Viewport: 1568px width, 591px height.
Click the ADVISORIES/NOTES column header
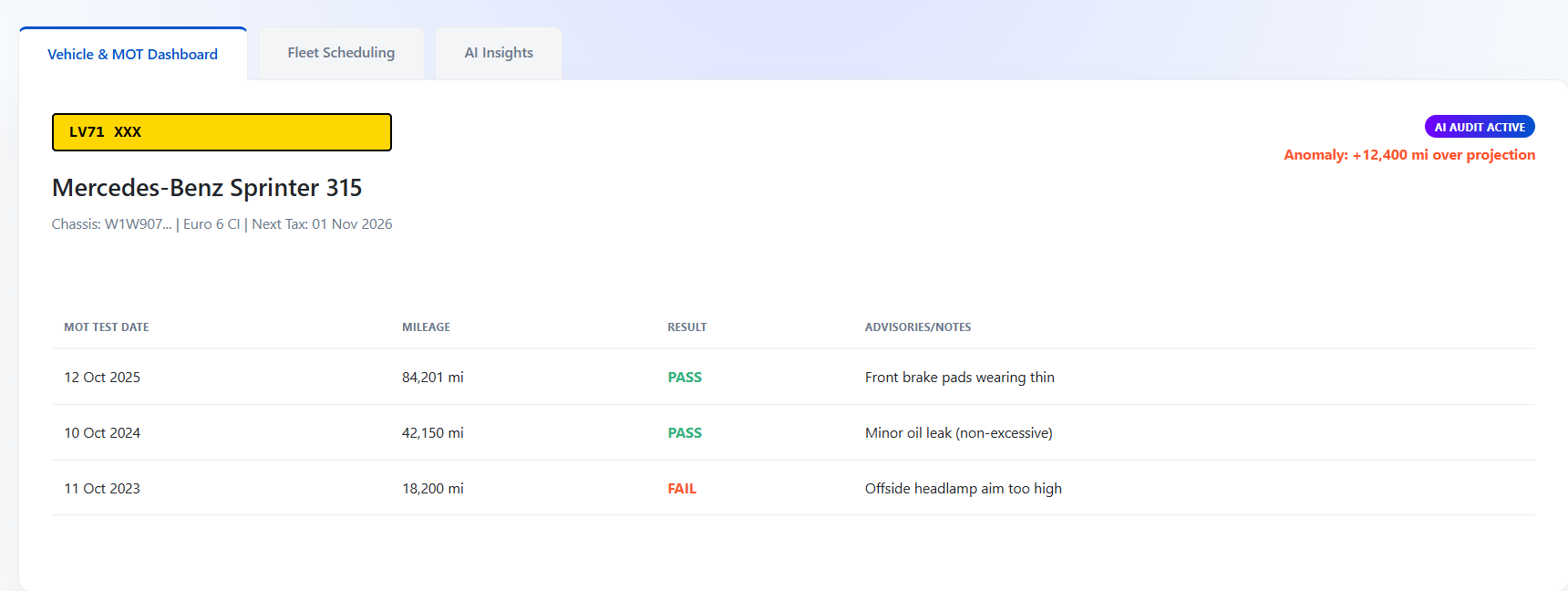(x=917, y=327)
